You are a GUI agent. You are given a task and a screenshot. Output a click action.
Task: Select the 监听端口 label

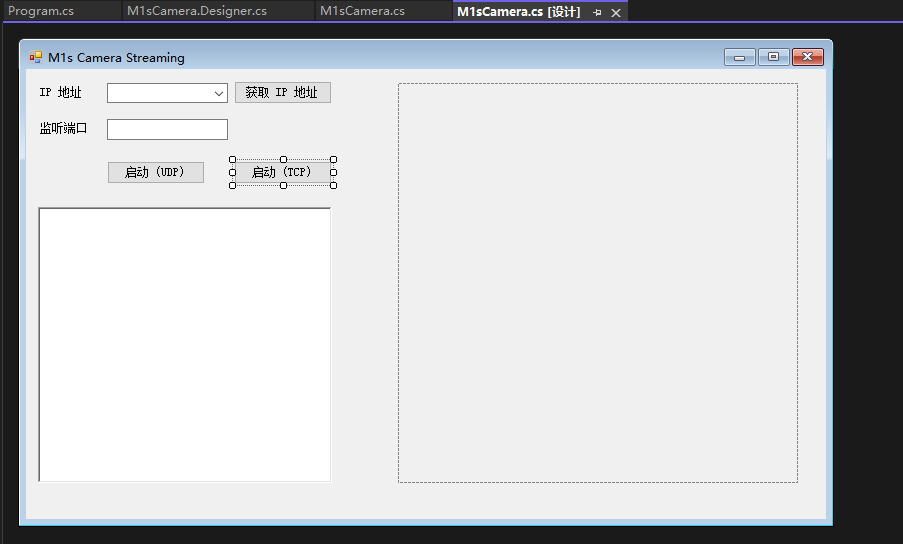coord(63,128)
